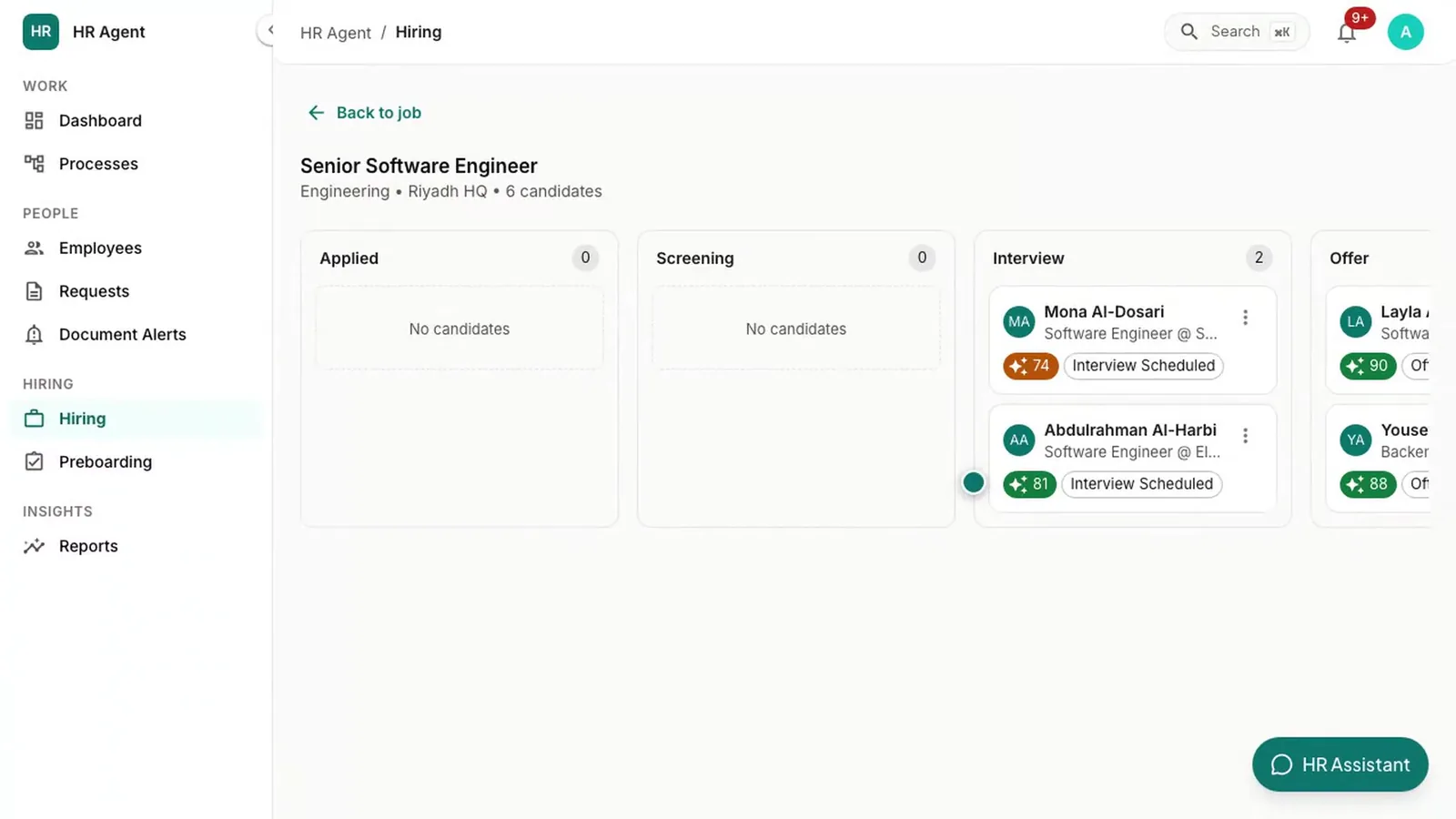Click Layla's LA avatar in the Offer column
The image size is (1456, 819).
[1356, 321]
